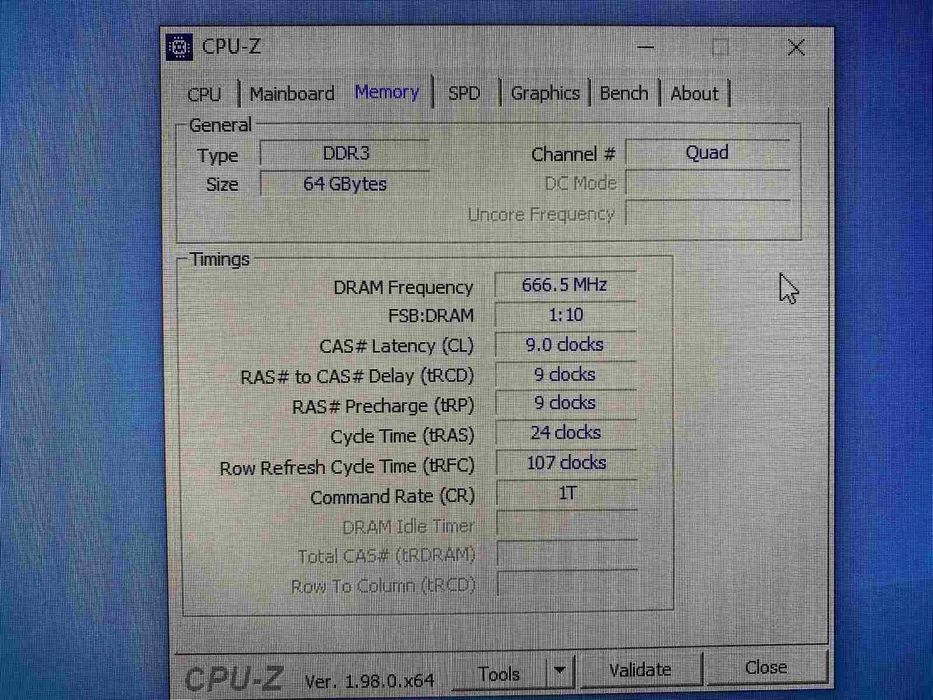Click the 9.0 clocks CAS latency value
This screenshot has width=933, height=700.
565,344
